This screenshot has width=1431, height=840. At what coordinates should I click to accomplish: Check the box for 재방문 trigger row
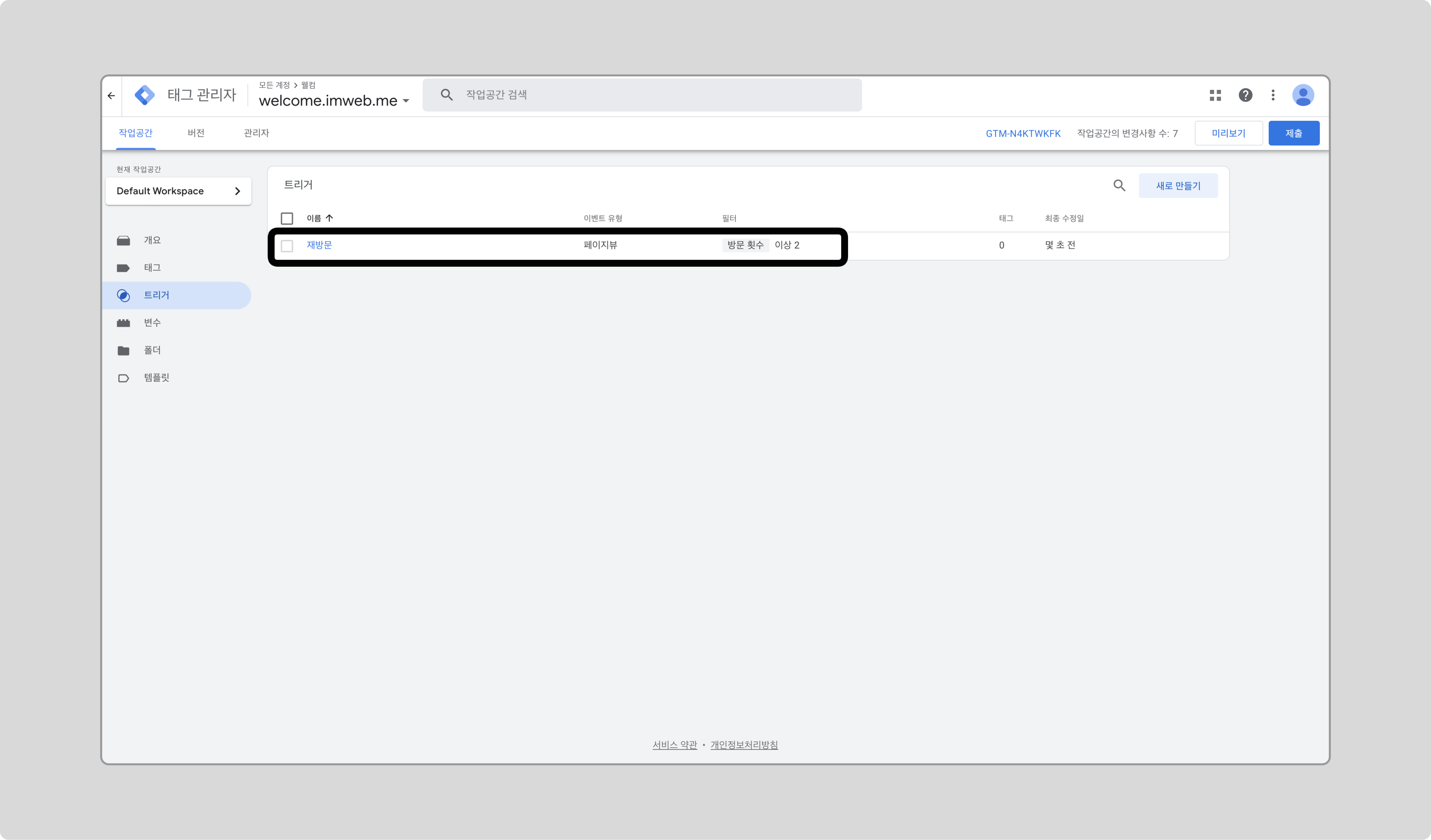(x=287, y=246)
